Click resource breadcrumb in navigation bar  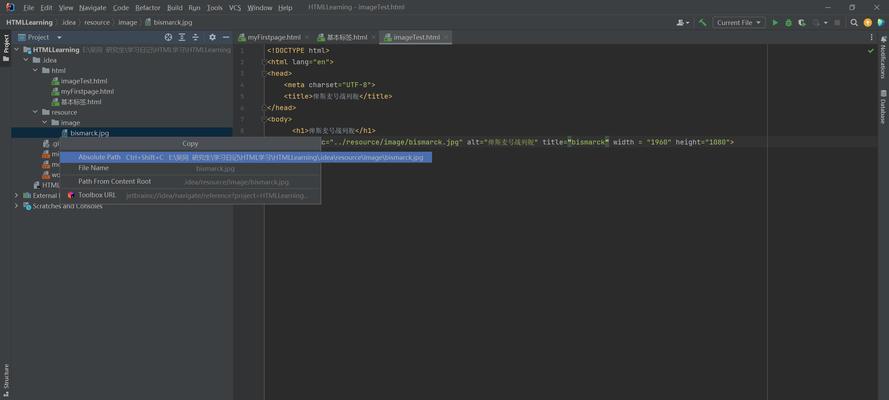coord(97,23)
